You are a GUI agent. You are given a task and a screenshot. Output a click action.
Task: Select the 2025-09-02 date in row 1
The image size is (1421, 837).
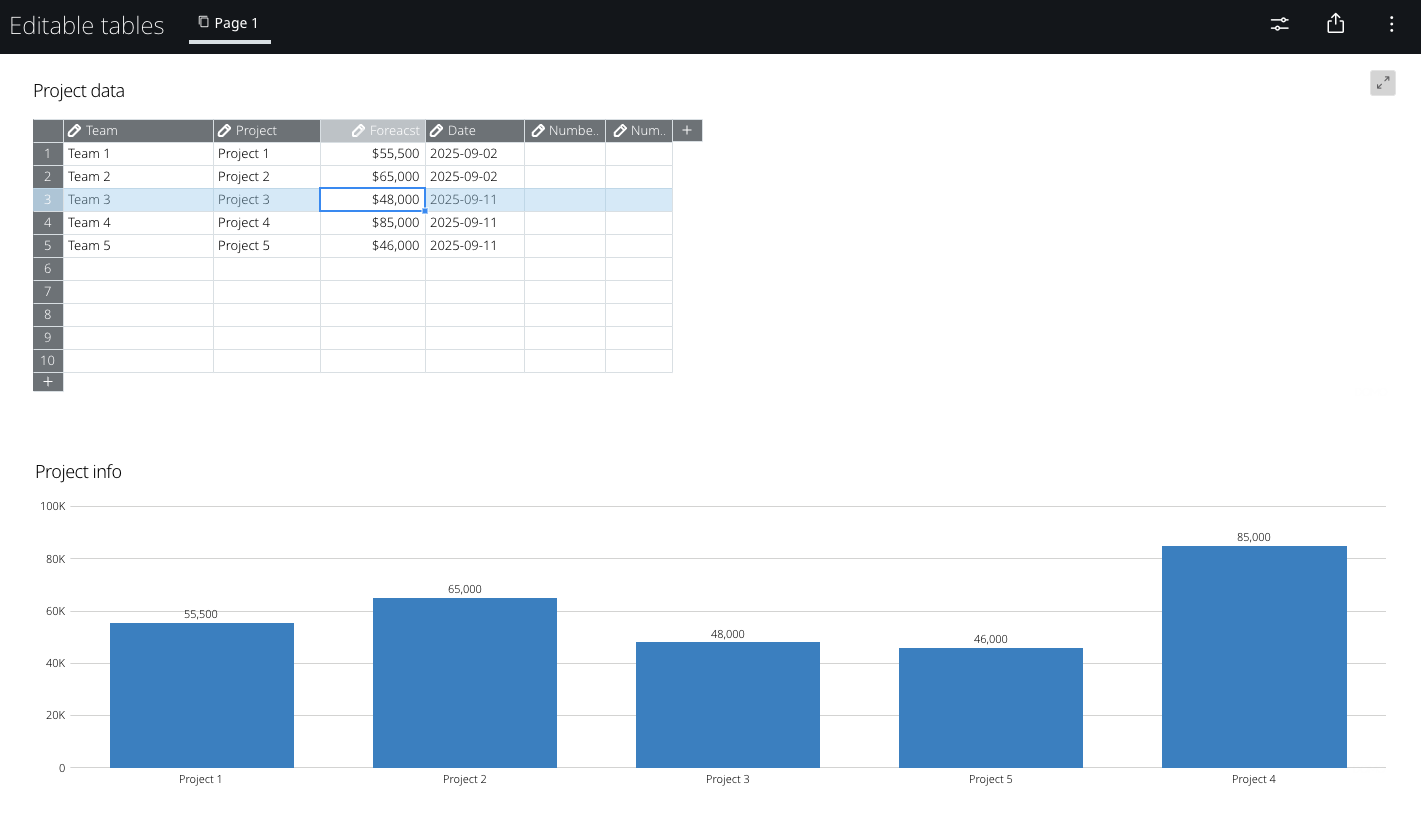pos(475,154)
